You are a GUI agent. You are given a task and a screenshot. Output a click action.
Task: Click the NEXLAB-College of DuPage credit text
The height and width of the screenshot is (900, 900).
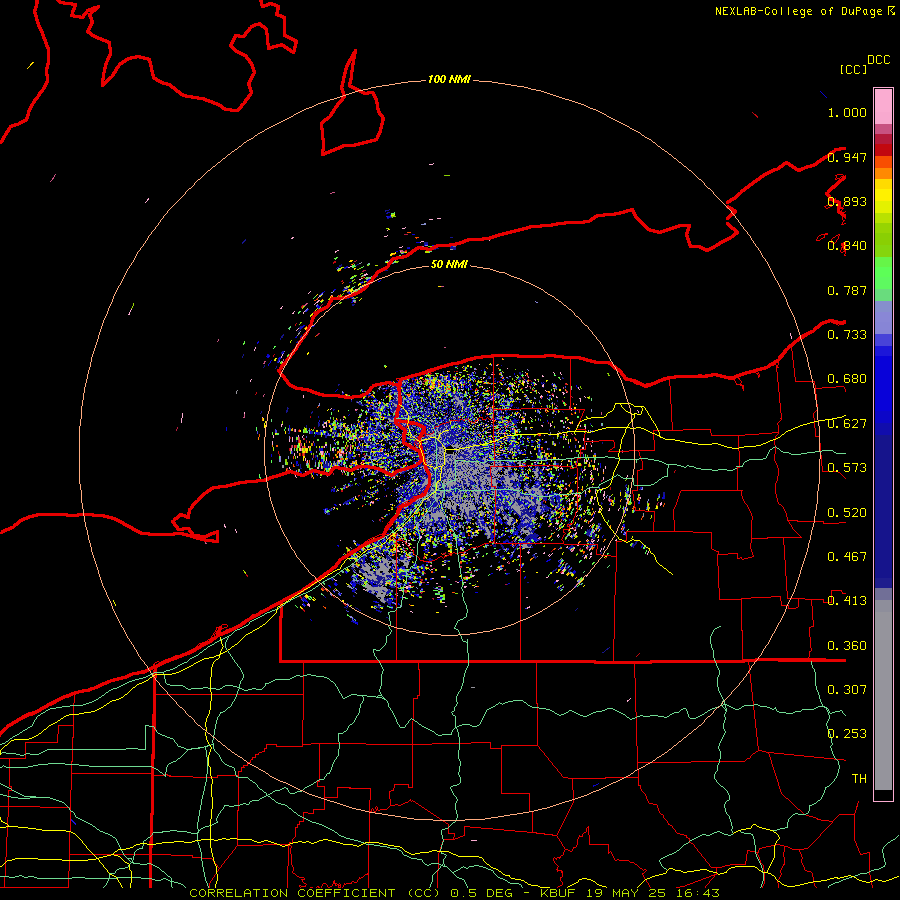point(804,11)
